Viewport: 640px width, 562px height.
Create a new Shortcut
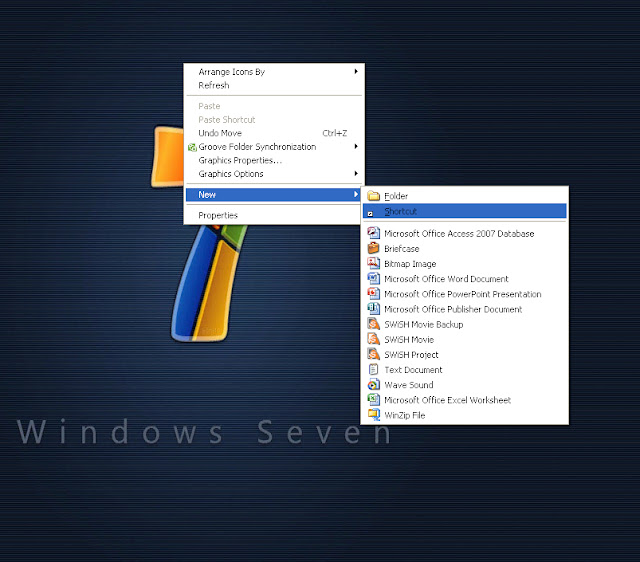464,211
